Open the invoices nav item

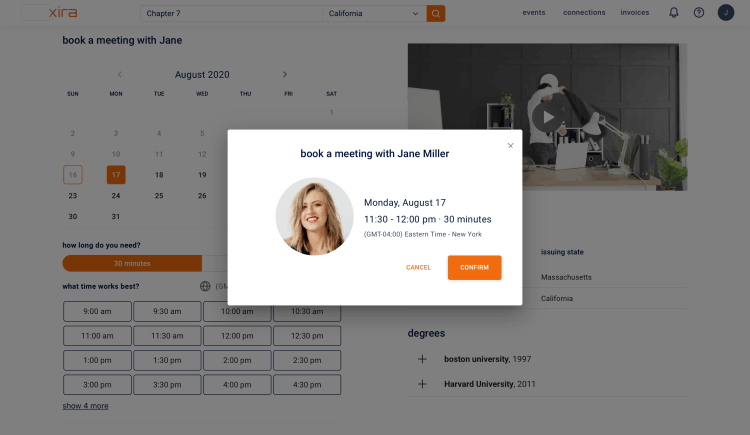[634, 13]
